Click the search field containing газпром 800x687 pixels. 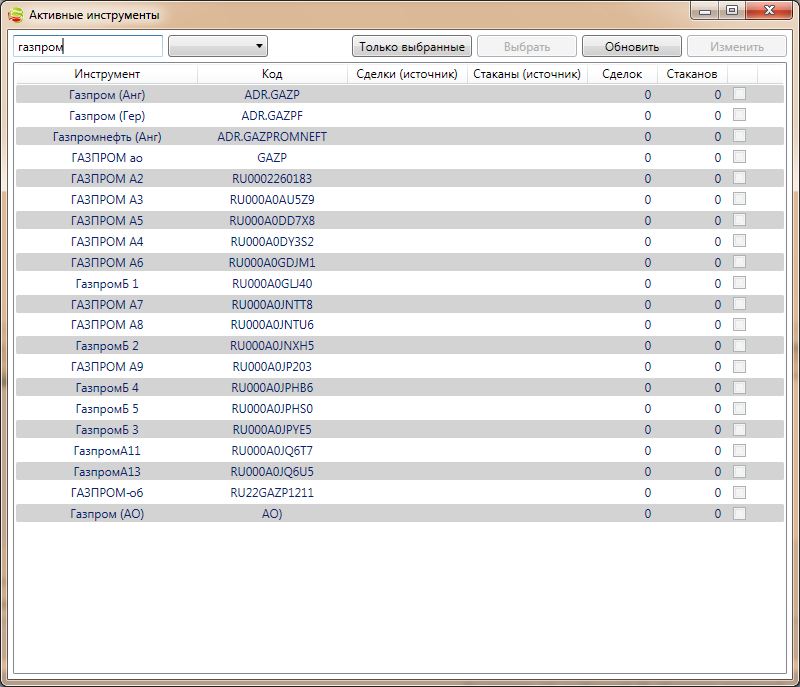88,46
